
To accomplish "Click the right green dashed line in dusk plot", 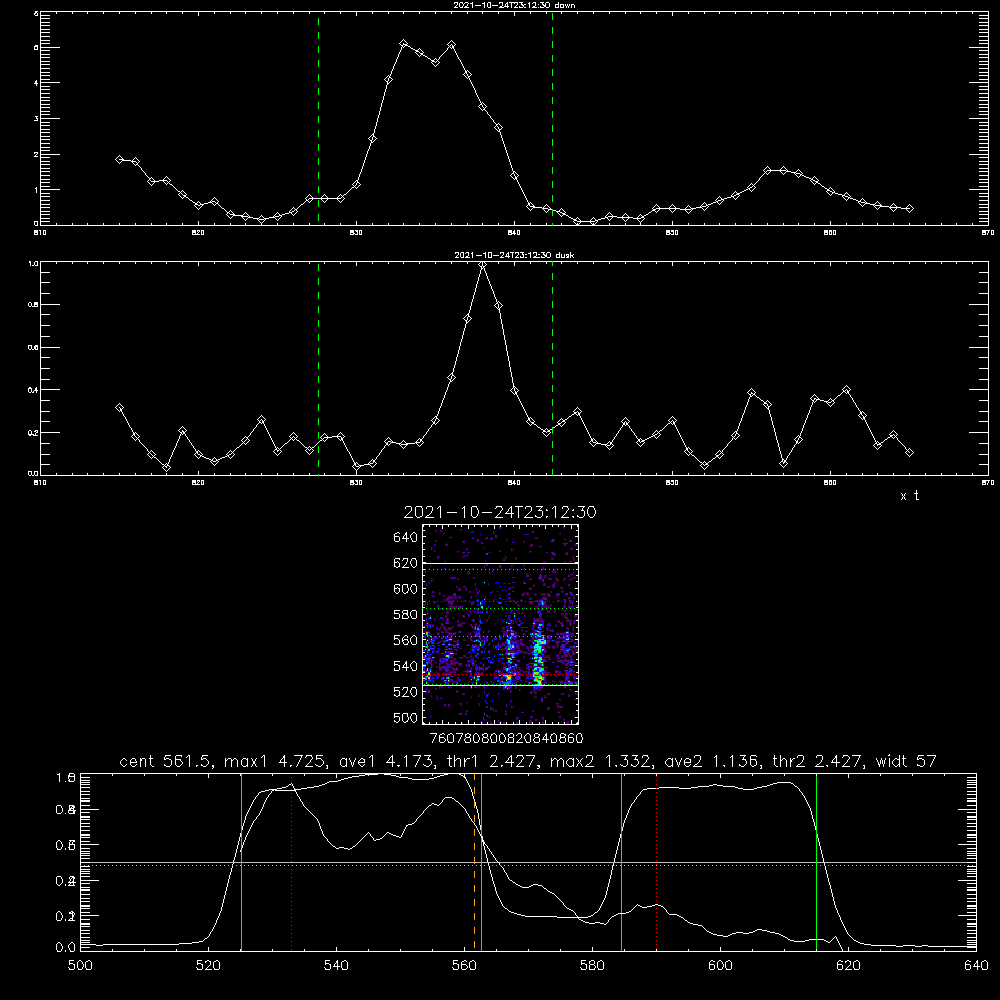I will click(x=552, y=369).
